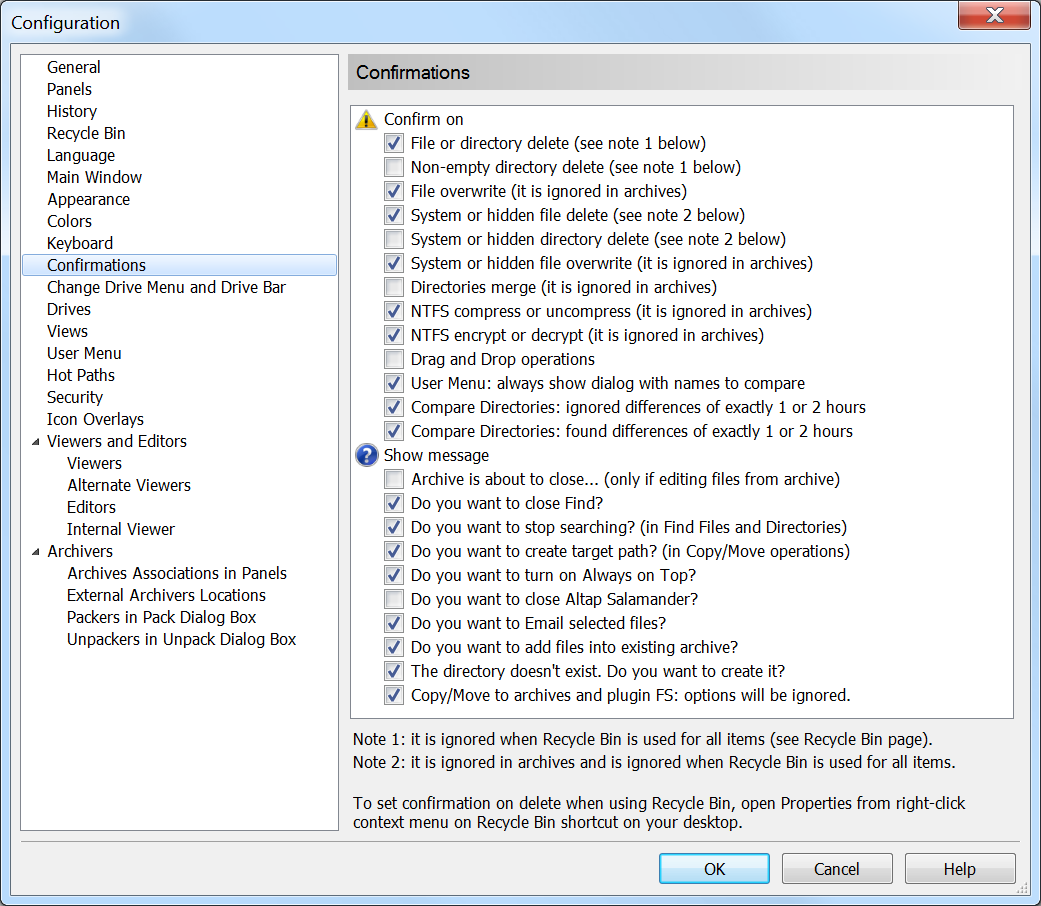Viewport: 1041px width, 906px height.
Task: Toggle Directories merge confirmation checkbox
Action: [x=394, y=288]
